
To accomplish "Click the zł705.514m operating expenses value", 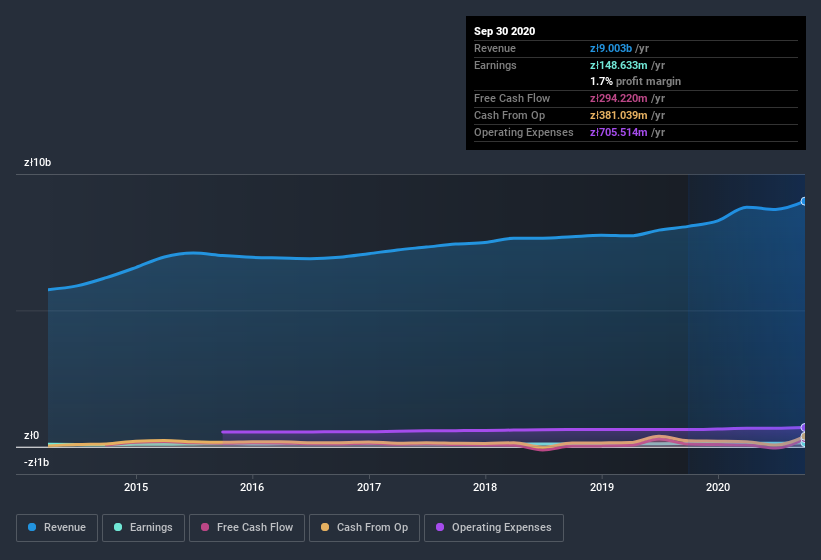I will point(619,132).
